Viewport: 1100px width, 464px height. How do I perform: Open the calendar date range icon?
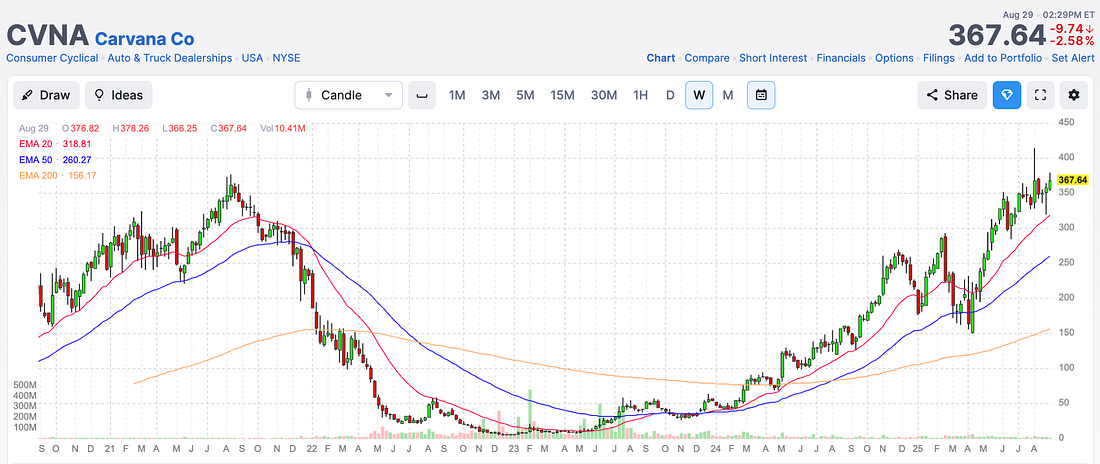click(761, 95)
